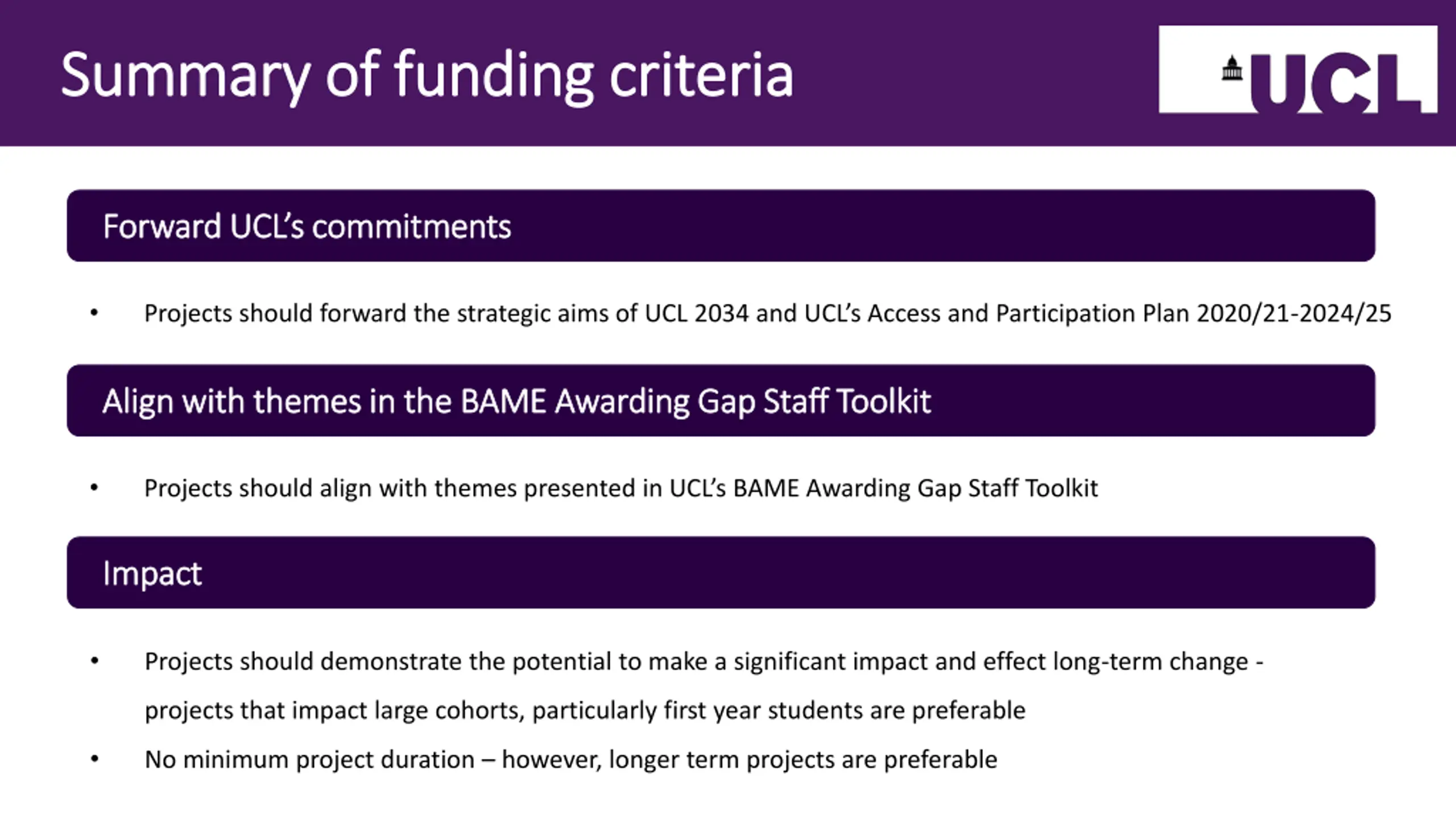Click the phrase 'longer term projects are preferable'
Viewport: 1456px width, 819px height.
click(803, 760)
